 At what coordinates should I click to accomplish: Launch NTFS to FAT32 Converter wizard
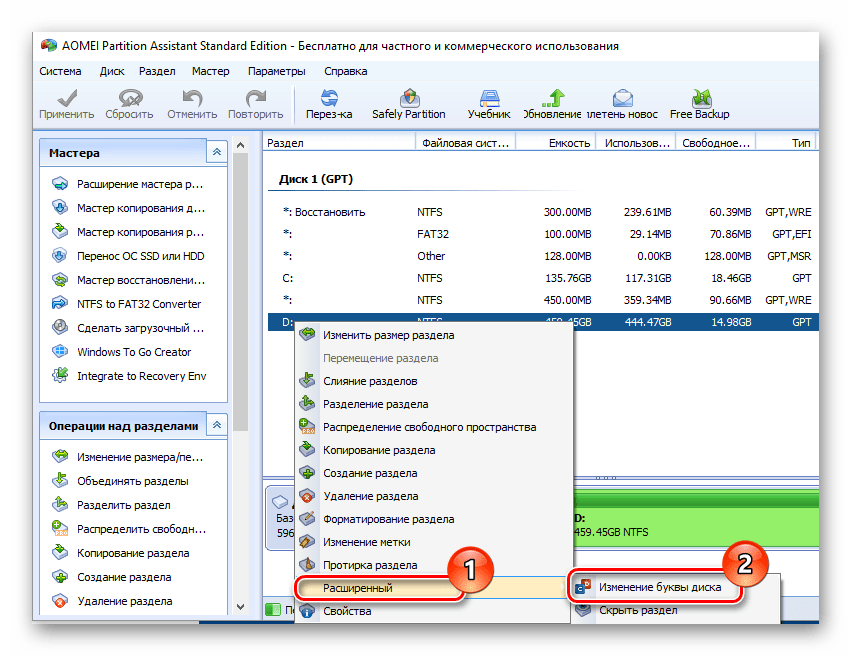click(138, 304)
